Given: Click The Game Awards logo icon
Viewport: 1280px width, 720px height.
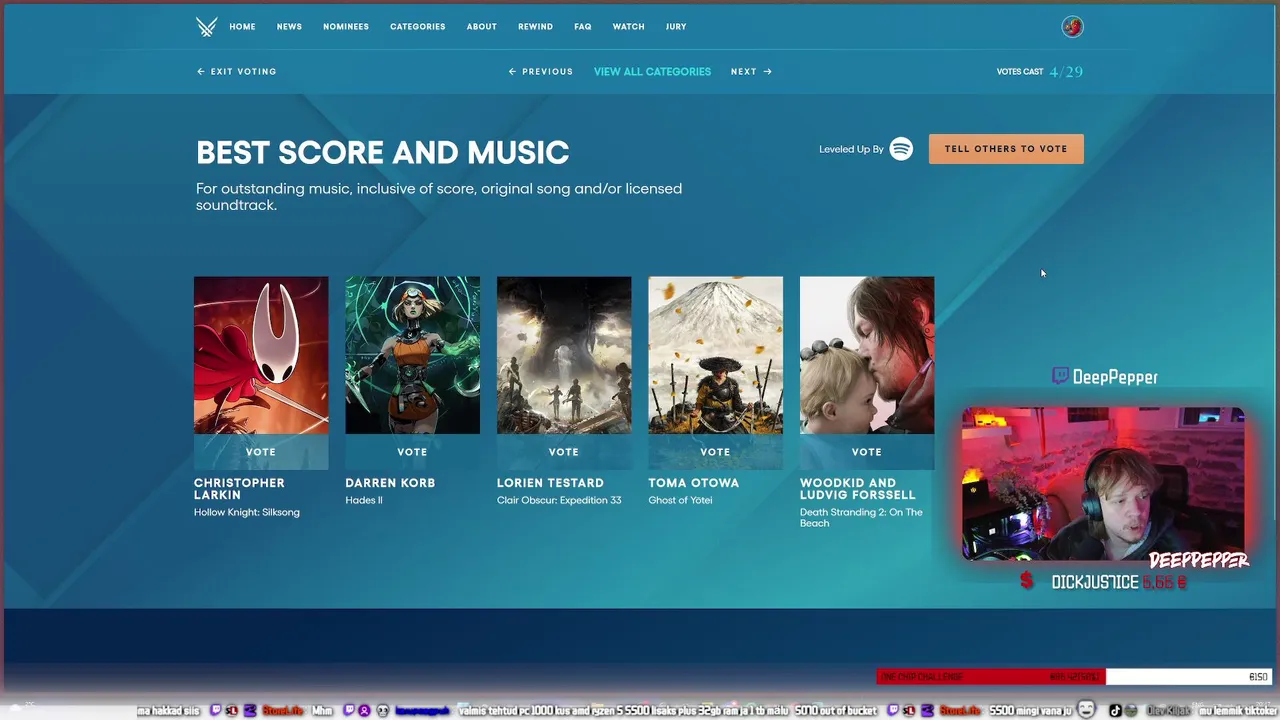Looking at the screenshot, I should 206,27.
